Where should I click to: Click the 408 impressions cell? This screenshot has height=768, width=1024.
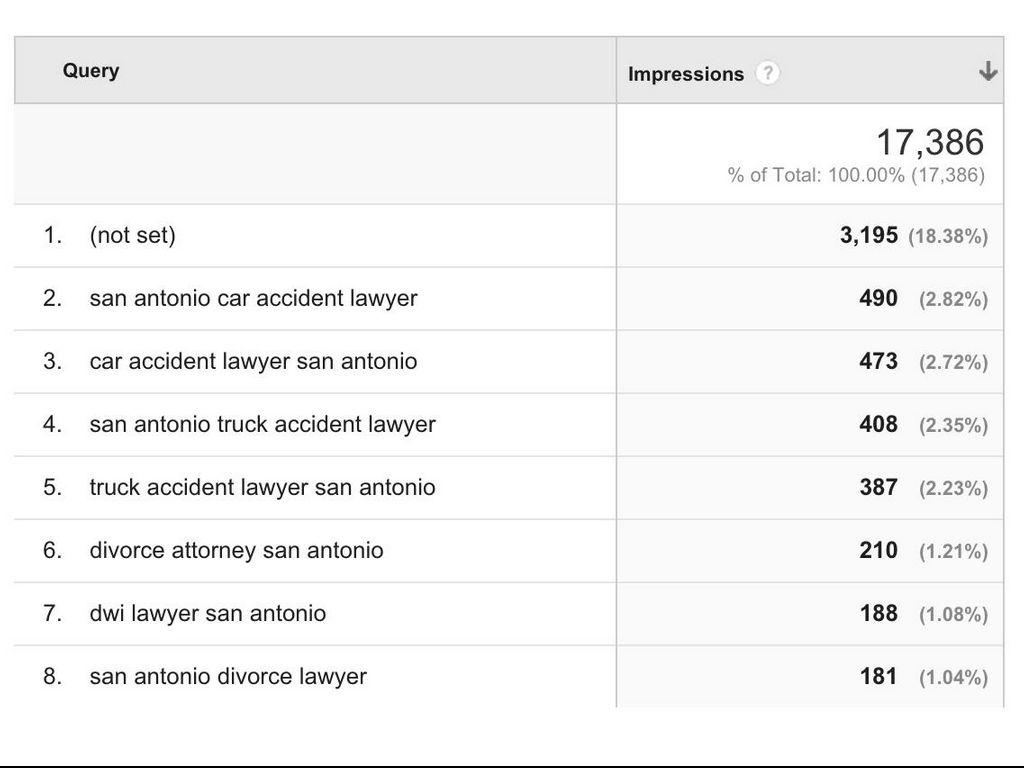point(878,424)
